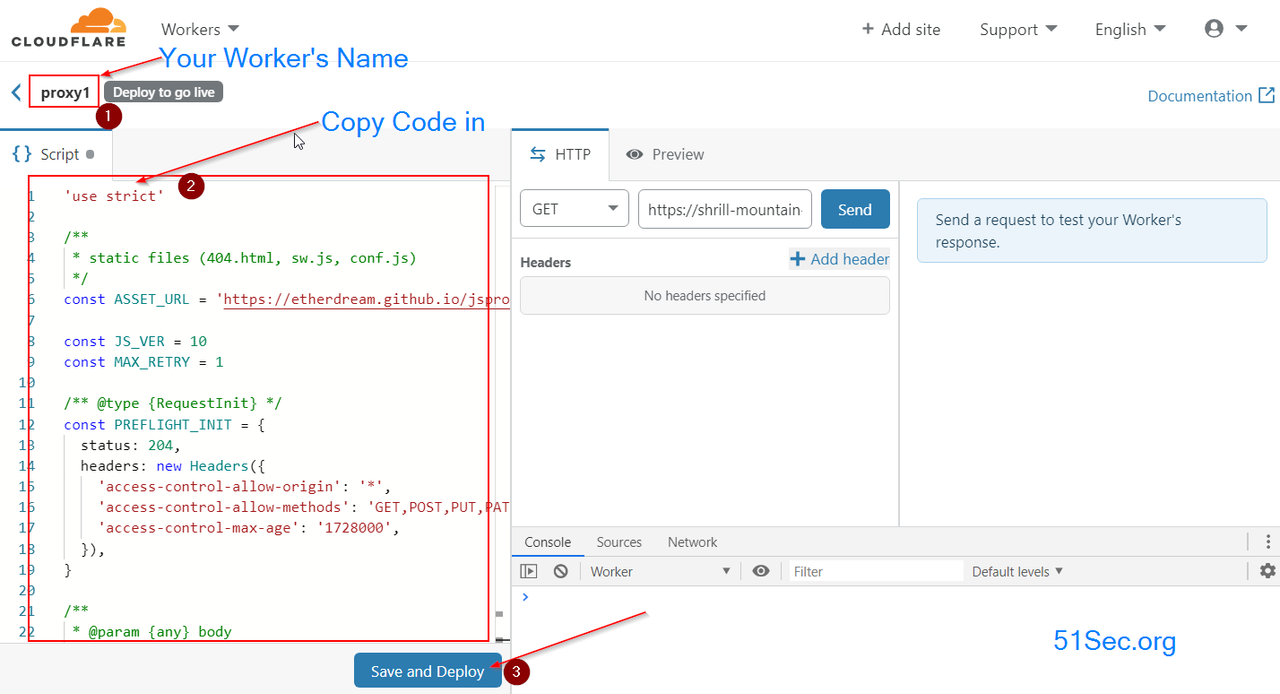
Task: Create live expression eye icon in console
Action: (x=761, y=571)
